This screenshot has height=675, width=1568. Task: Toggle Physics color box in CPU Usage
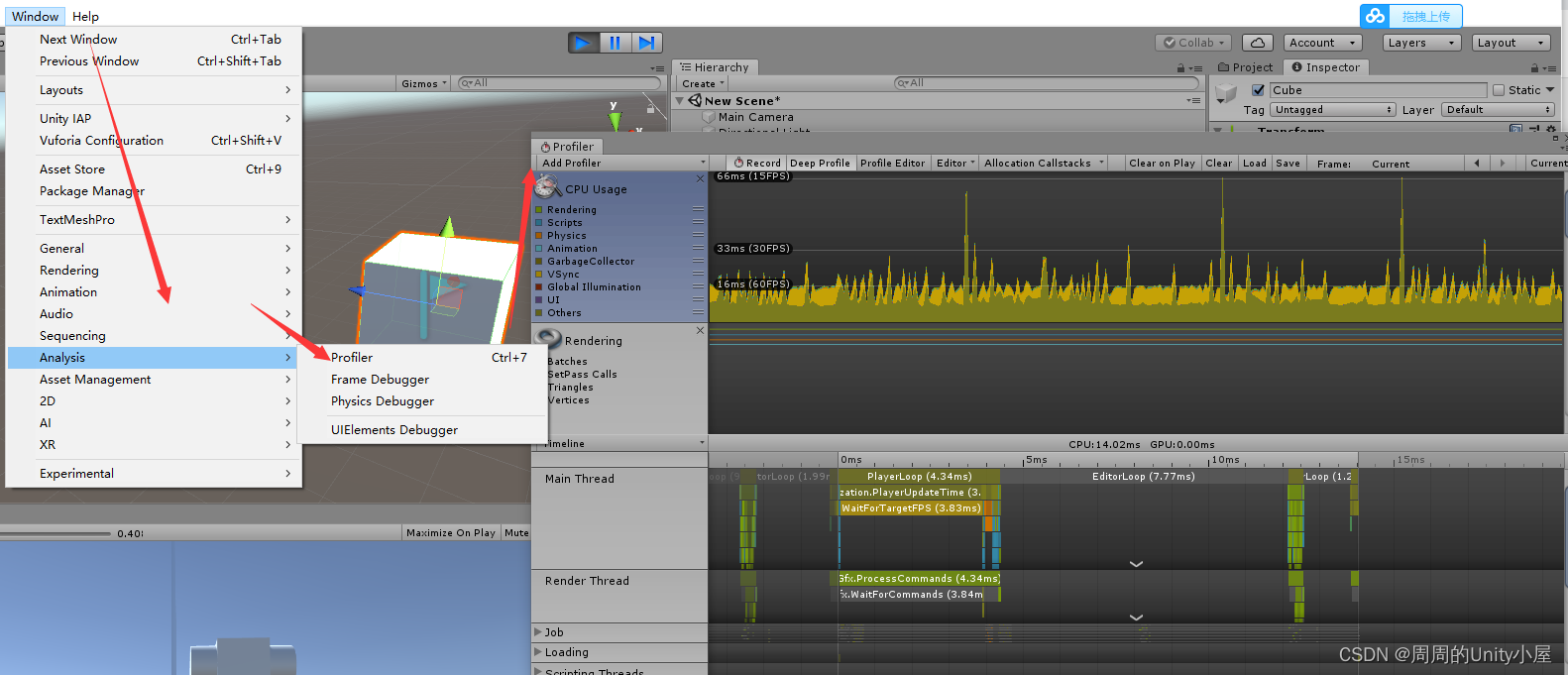coord(539,235)
